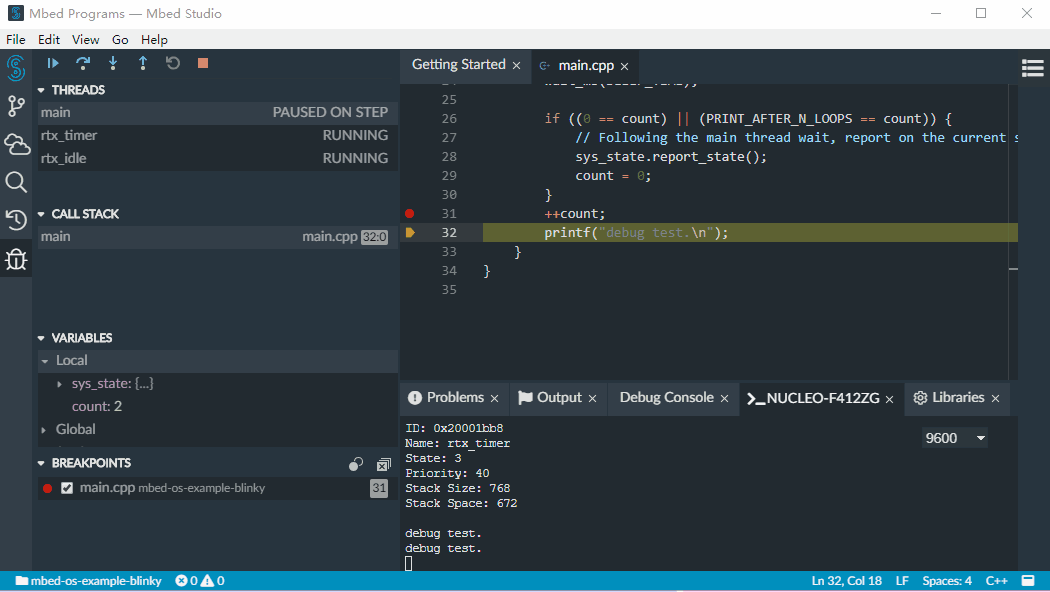Switch to the Libraries tab

coord(958,397)
